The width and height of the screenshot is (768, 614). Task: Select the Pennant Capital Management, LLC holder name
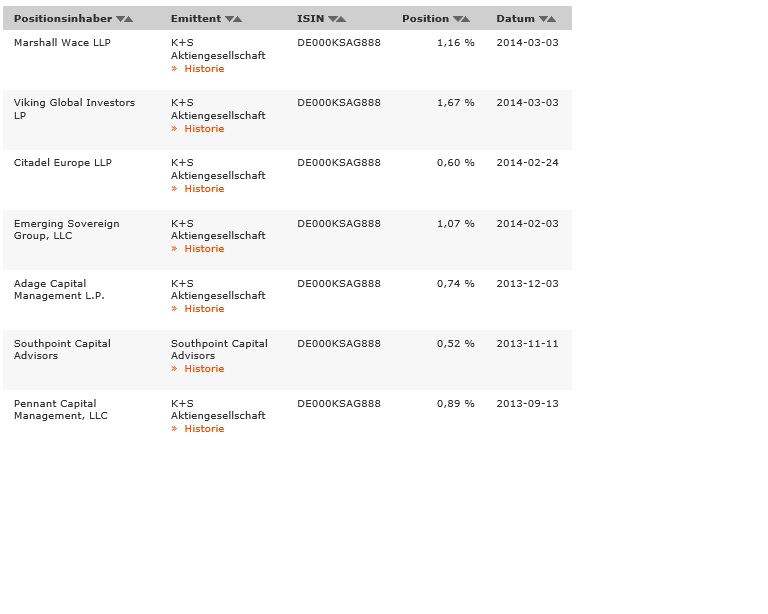click(61, 409)
